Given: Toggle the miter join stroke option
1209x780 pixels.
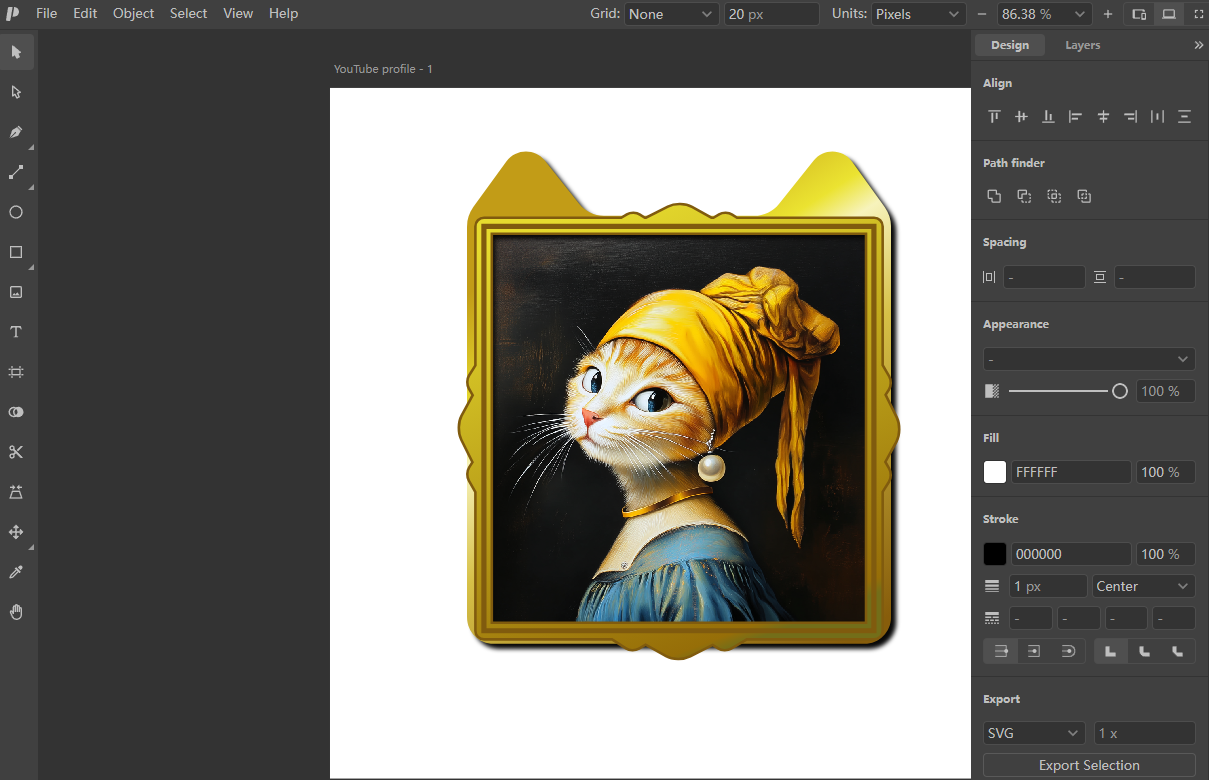Looking at the screenshot, I should click(x=1111, y=651).
